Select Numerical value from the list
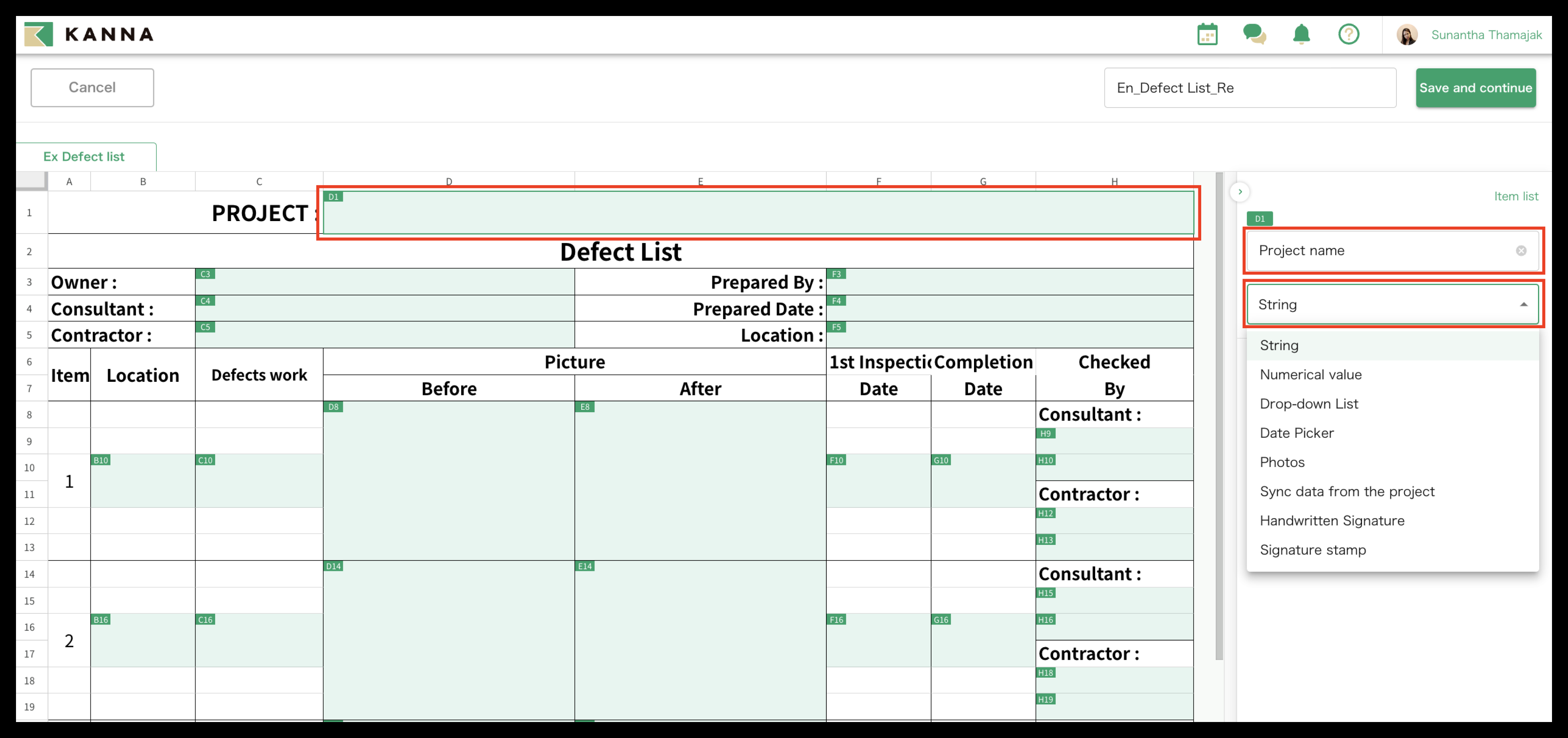This screenshot has height=738, width=1568. pos(1310,375)
